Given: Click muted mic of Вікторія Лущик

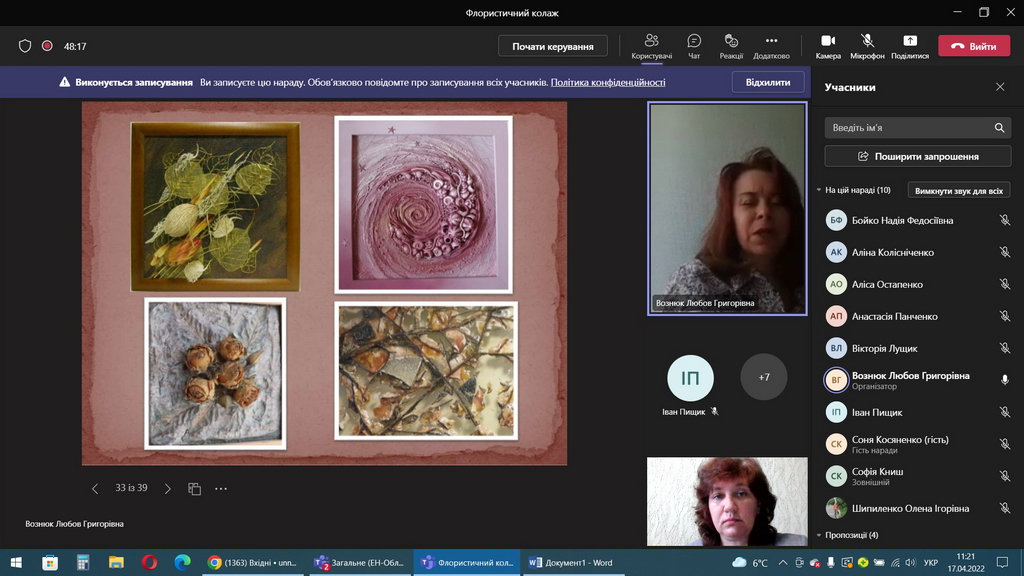Looking at the screenshot, I should (x=1004, y=348).
